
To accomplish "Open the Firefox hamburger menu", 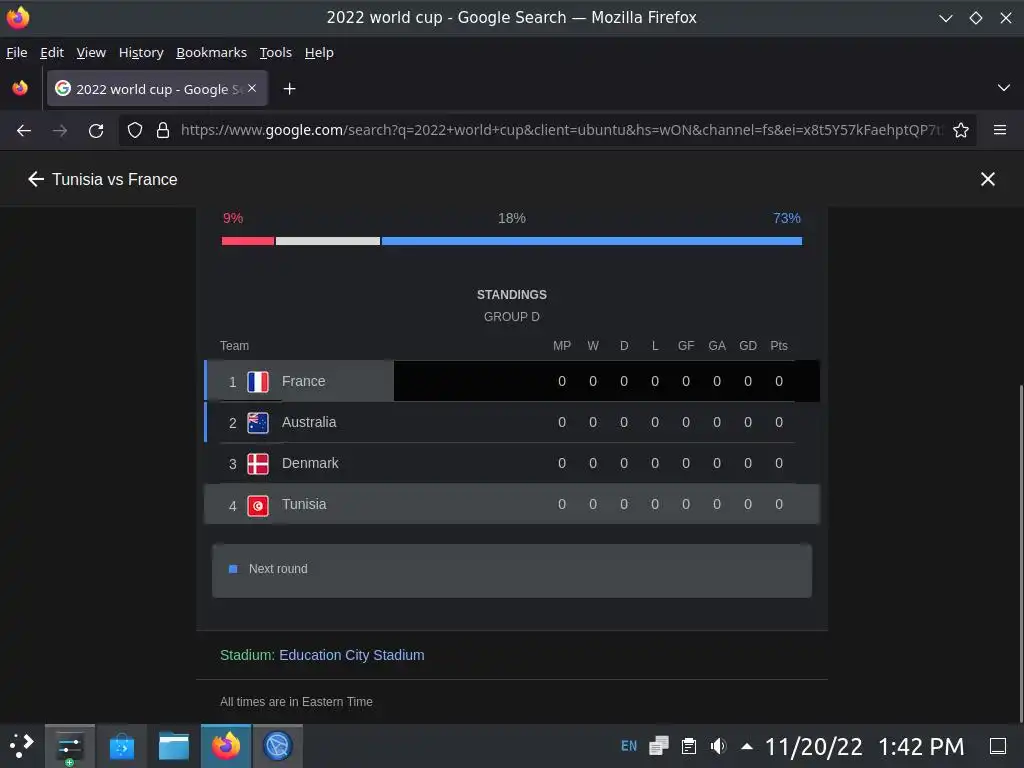I will (x=1000, y=130).
